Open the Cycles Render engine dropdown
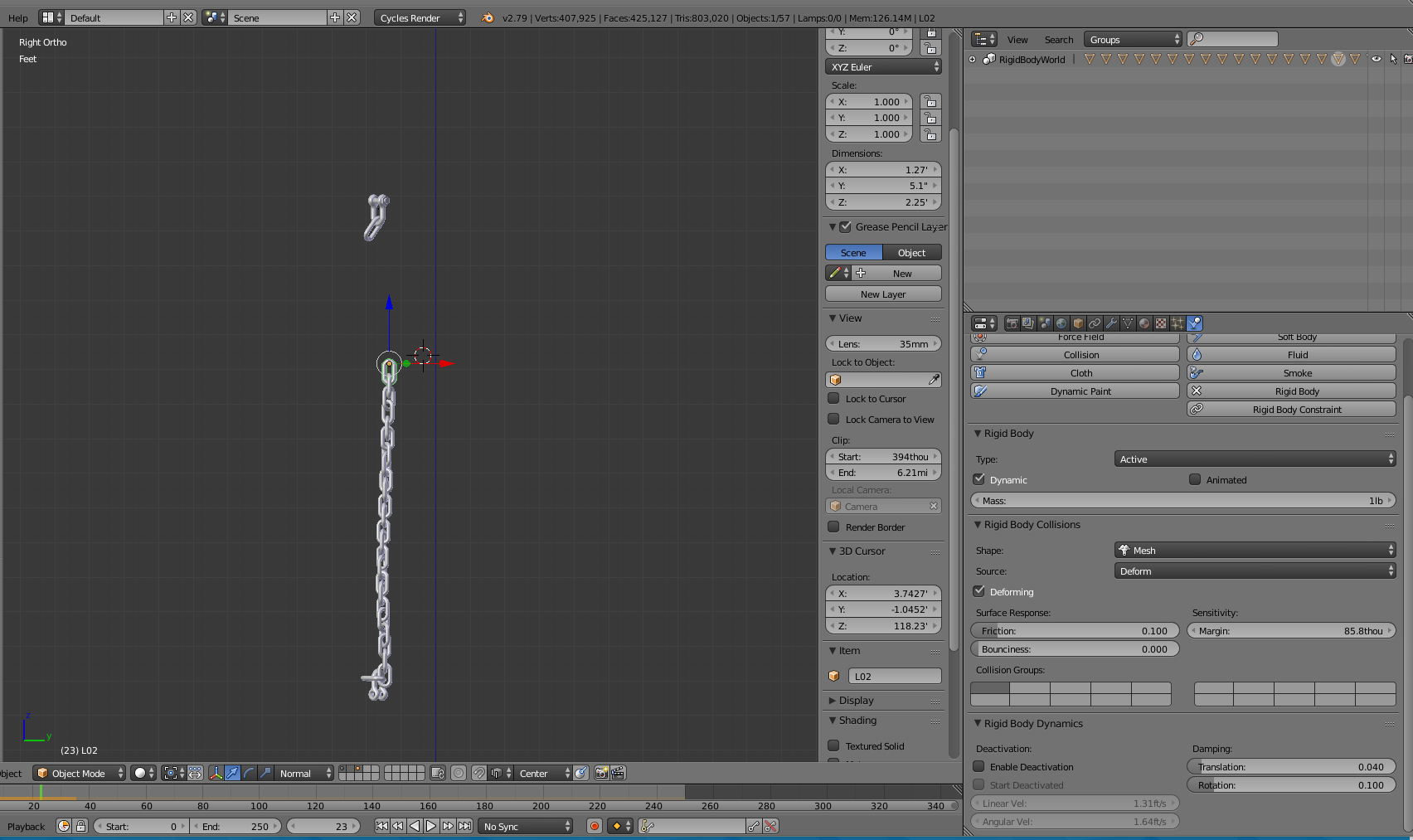The height and width of the screenshot is (840, 1413). point(420,17)
